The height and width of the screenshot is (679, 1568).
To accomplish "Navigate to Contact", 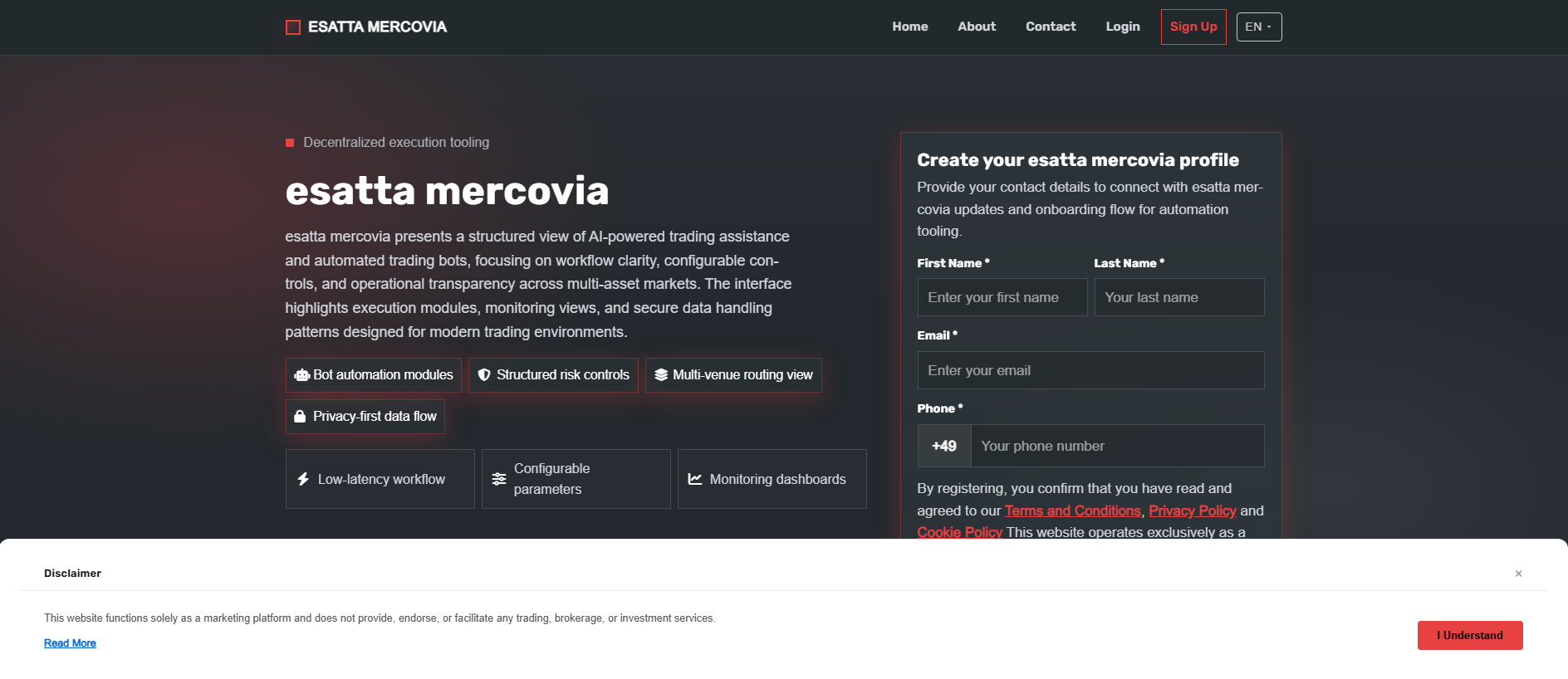I will click(x=1051, y=27).
